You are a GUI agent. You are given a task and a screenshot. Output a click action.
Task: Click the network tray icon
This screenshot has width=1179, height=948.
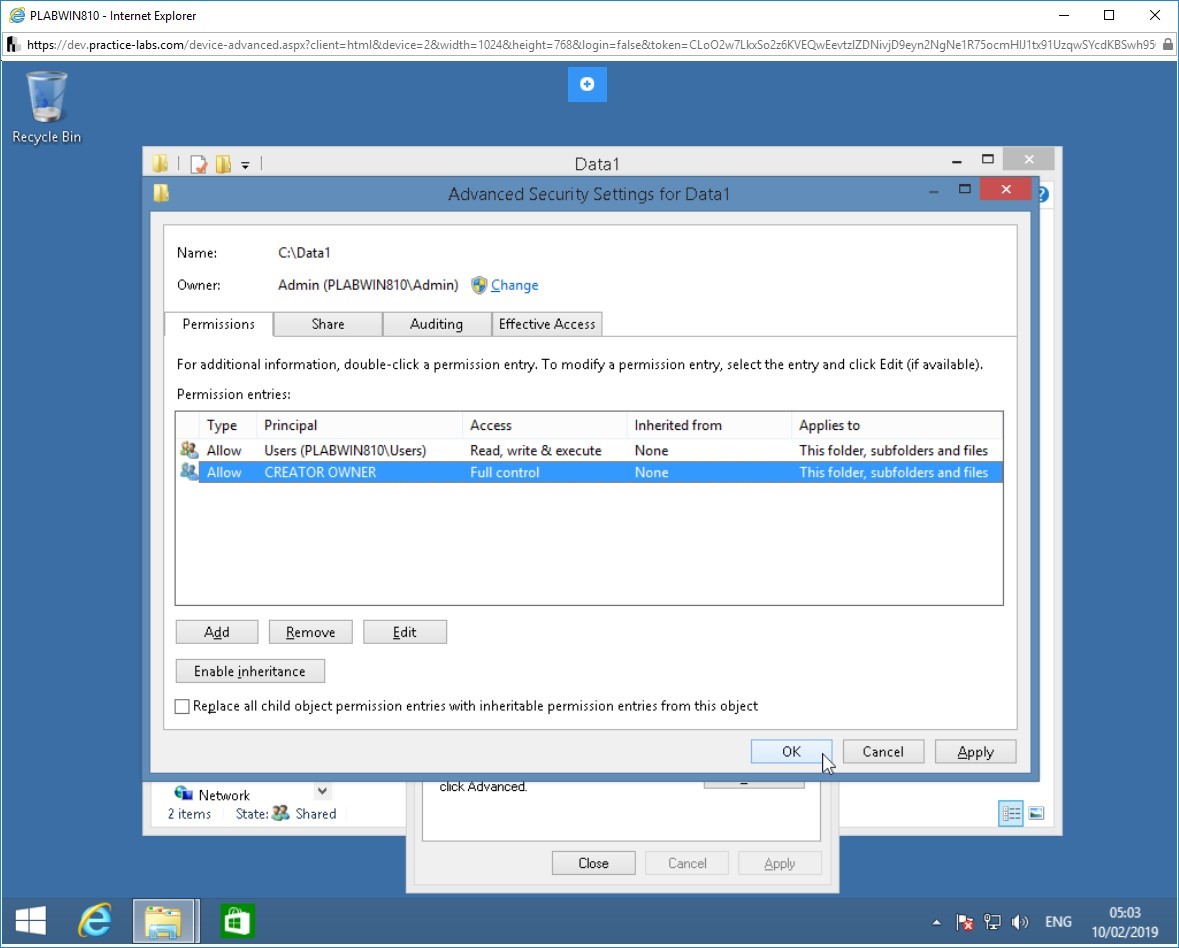(992, 922)
